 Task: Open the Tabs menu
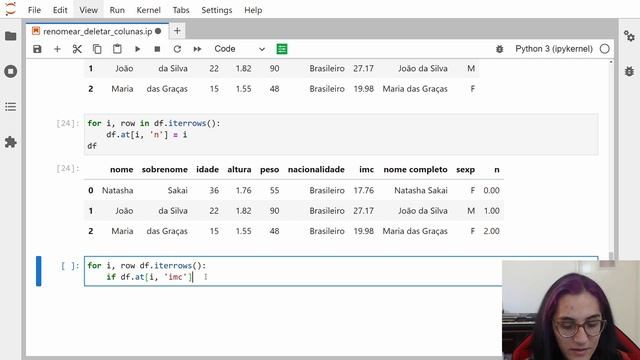click(180, 10)
